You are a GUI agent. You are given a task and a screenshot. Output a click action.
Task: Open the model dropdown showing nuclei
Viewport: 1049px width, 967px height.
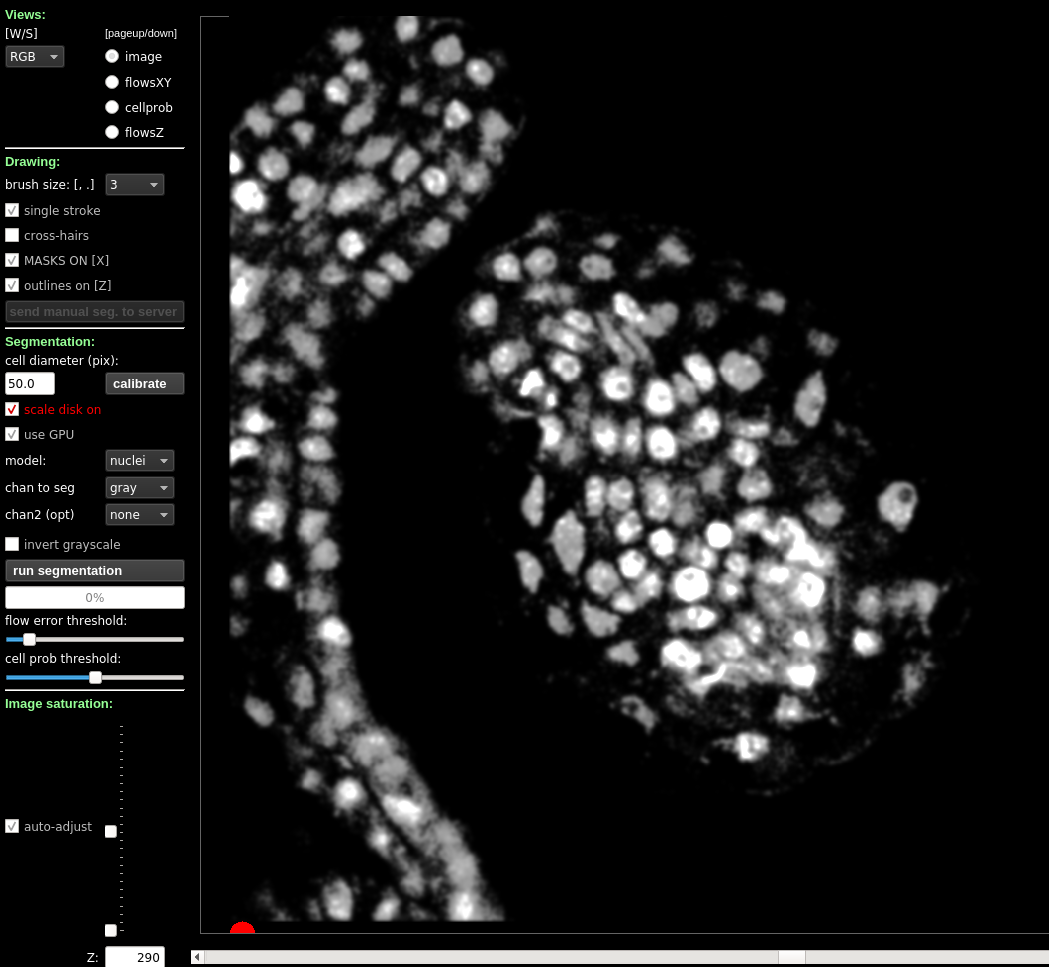[139, 460]
